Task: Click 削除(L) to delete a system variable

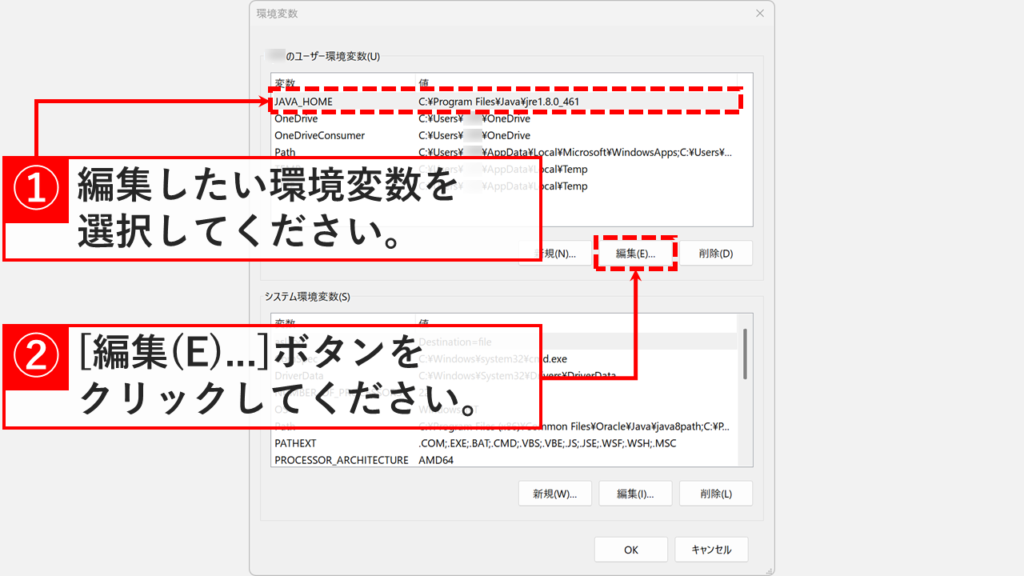Action: [715, 493]
